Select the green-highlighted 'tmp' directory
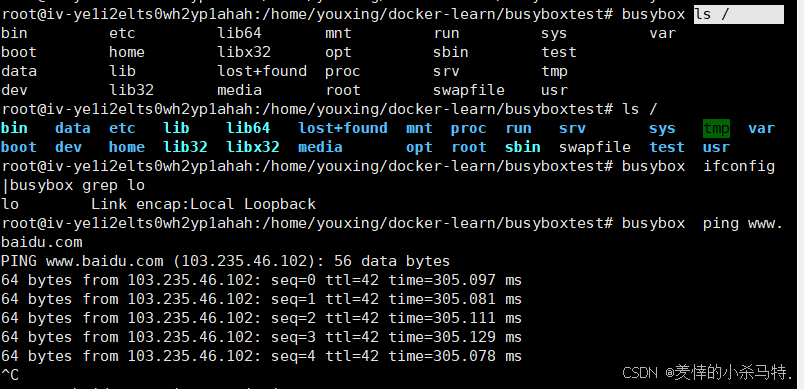Viewport: 804px width, 389px height. (x=716, y=129)
